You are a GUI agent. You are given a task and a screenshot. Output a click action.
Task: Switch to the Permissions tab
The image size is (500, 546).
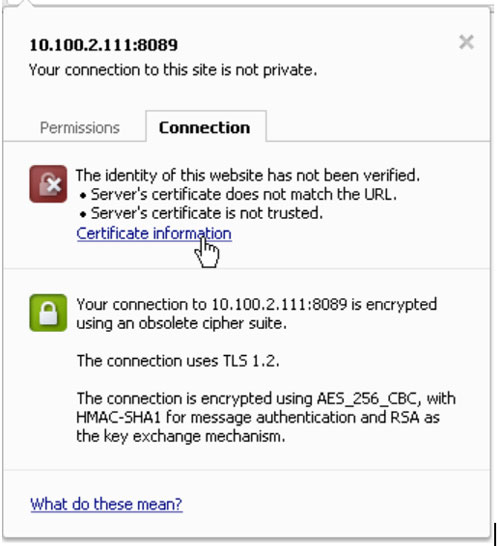(80, 128)
